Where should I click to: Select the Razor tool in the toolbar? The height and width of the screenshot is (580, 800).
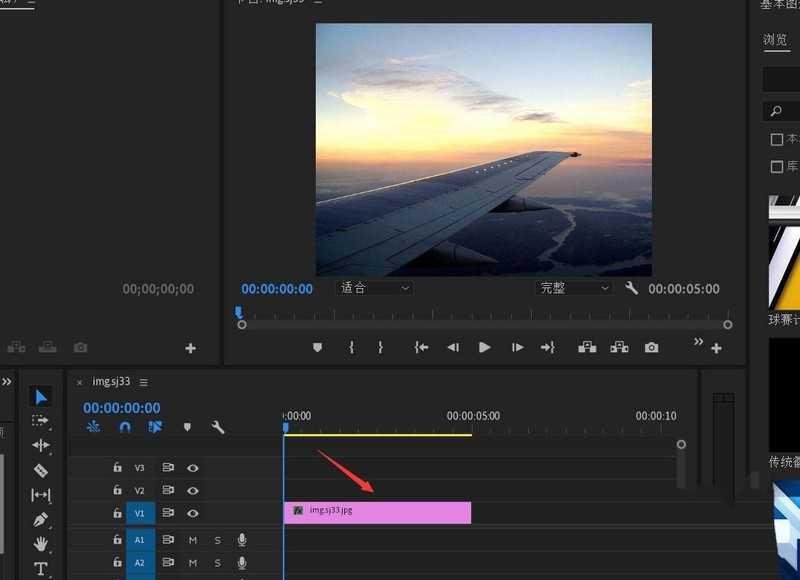coord(40,470)
